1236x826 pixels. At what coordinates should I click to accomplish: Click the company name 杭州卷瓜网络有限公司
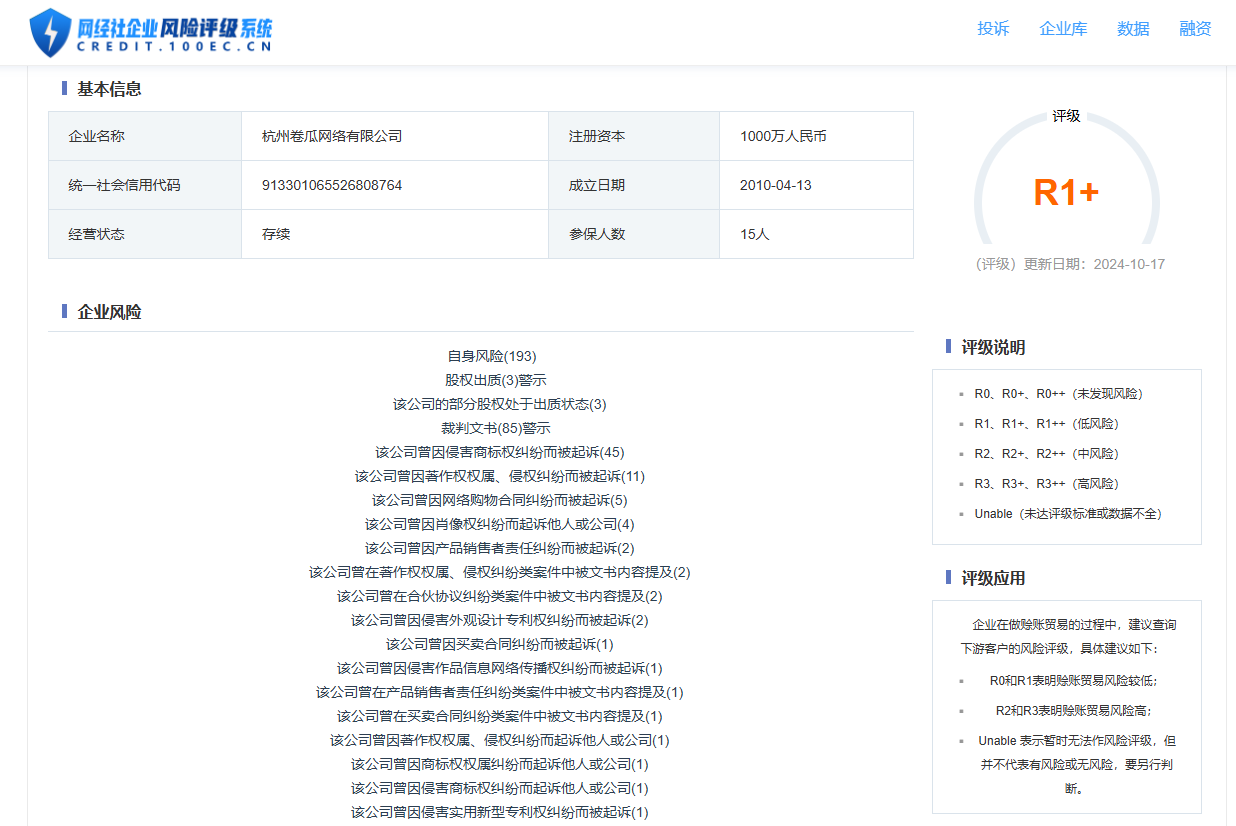pos(332,136)
